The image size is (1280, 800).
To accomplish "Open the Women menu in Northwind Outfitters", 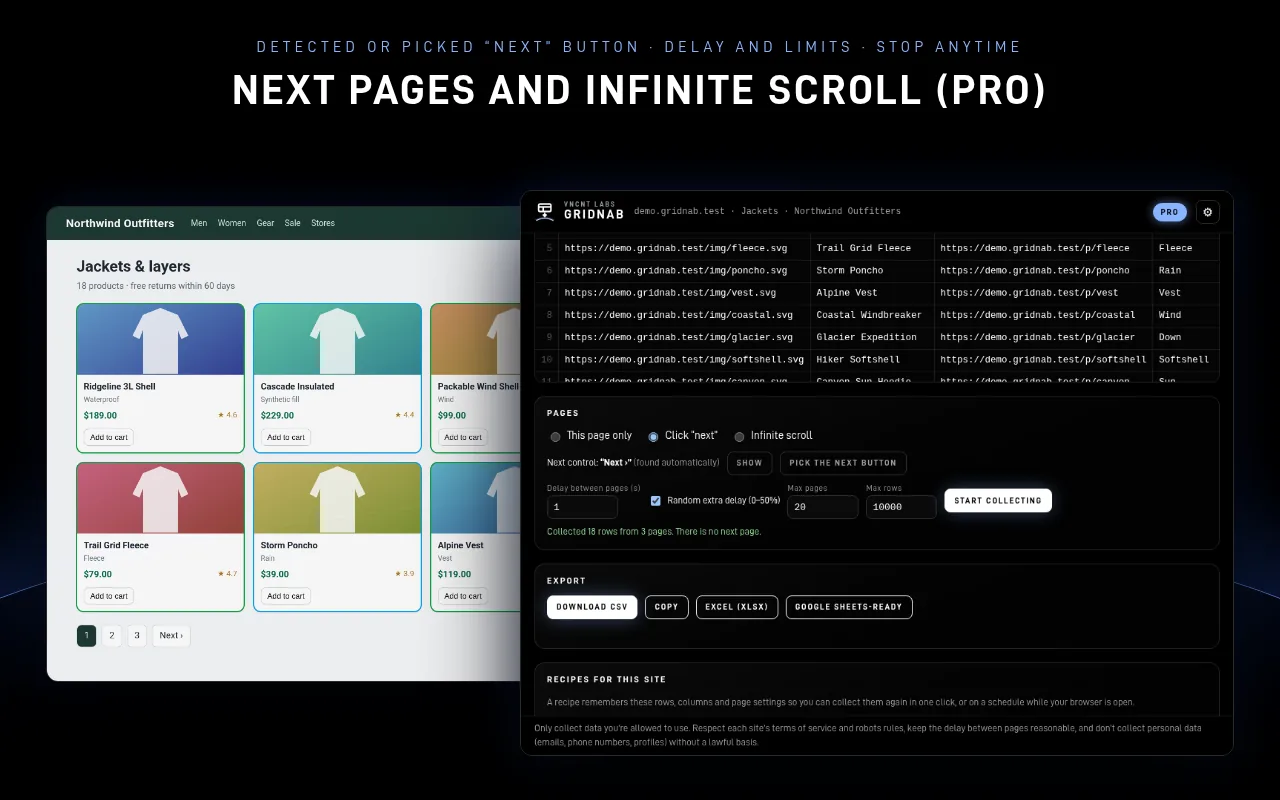I will pos(232,223).
